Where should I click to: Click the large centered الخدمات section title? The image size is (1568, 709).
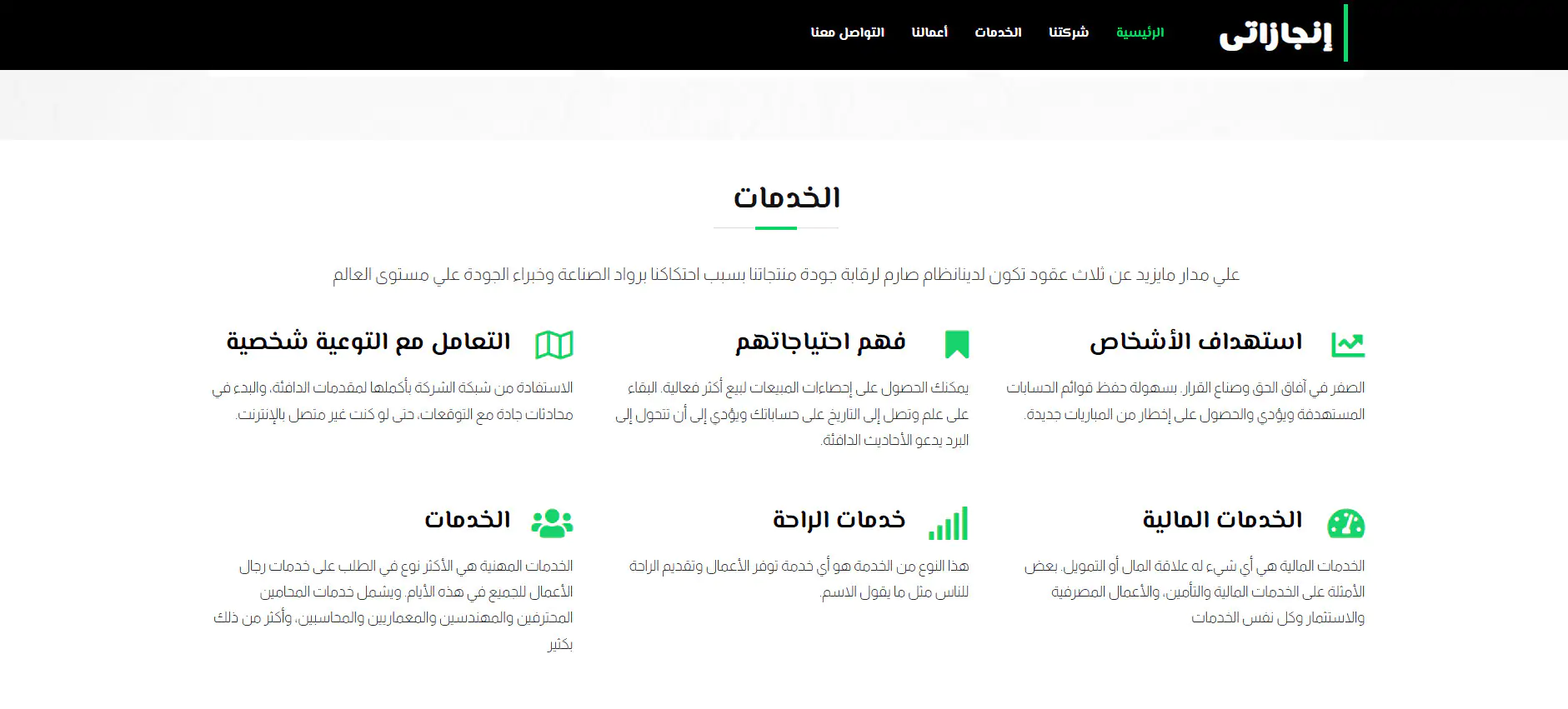click(x=786, y=198)
